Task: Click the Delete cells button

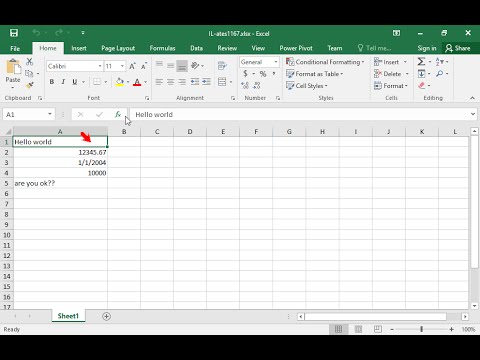Action: point(391,74)
